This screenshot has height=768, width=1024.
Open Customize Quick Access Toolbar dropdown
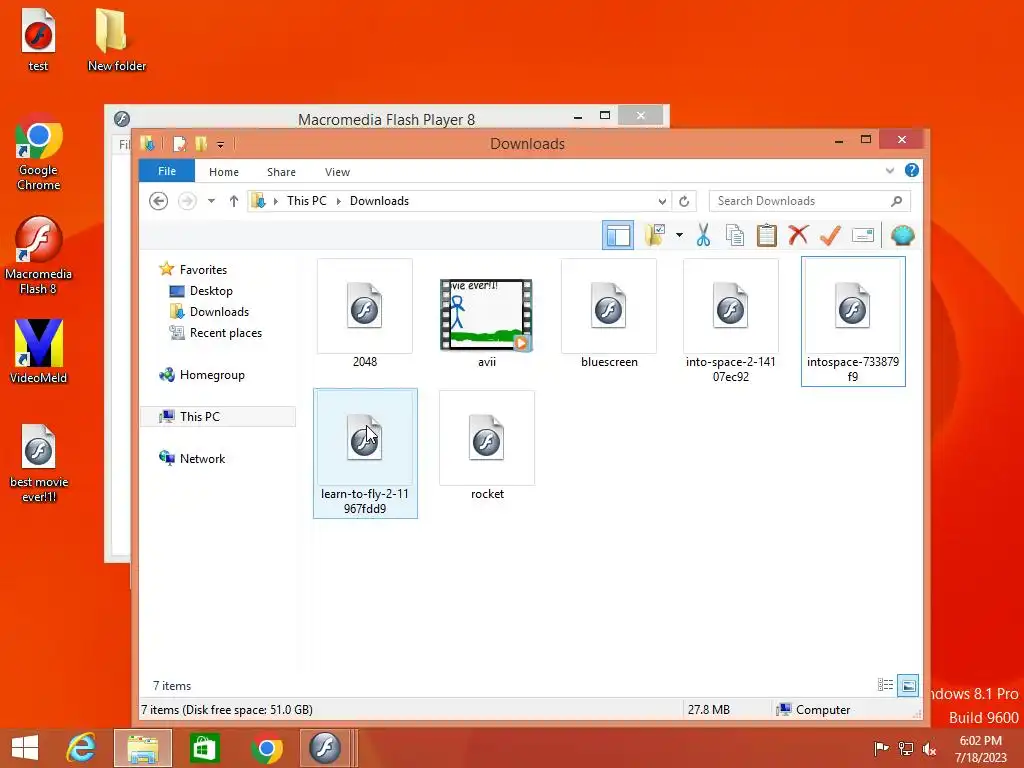coord(221,144)
